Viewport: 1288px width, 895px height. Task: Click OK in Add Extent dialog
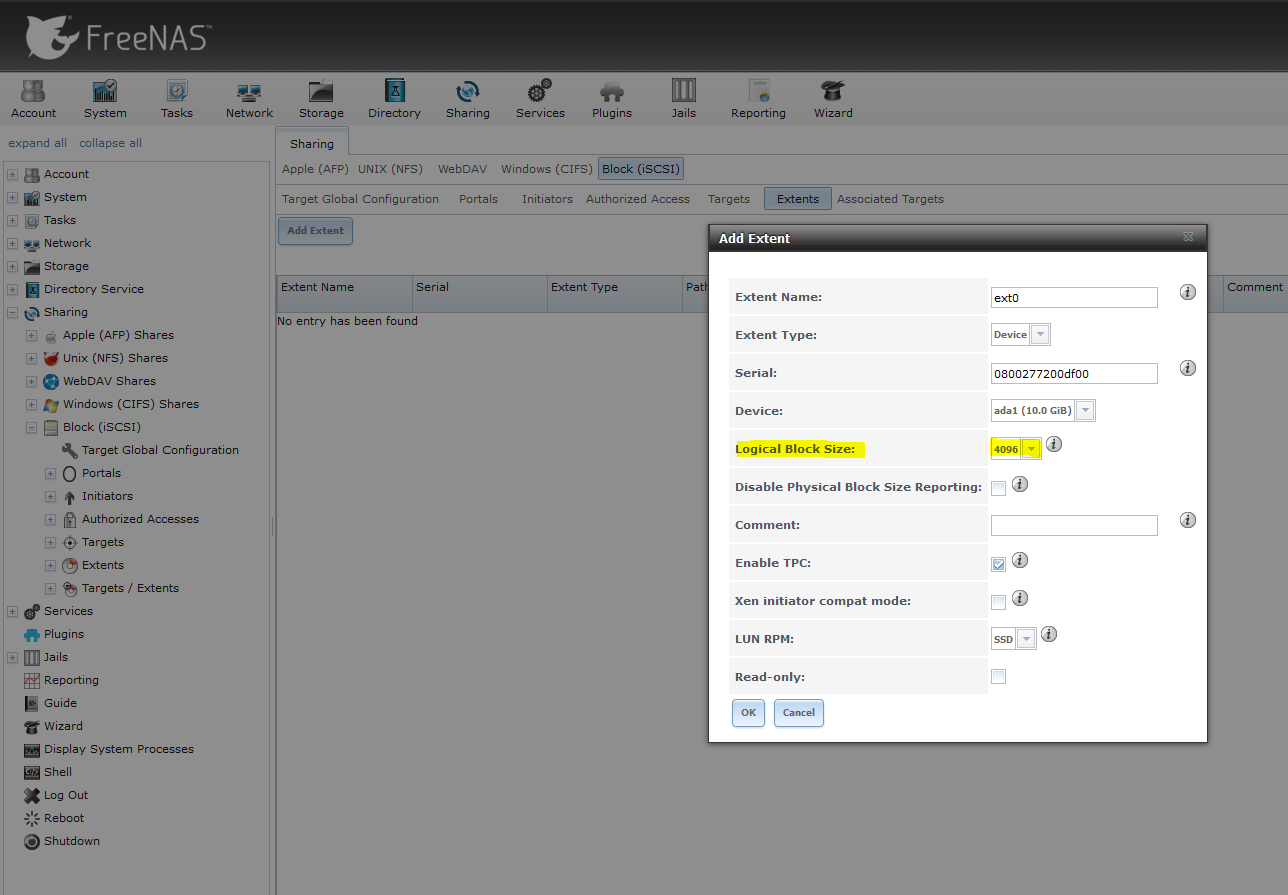[x=748, y=713]
